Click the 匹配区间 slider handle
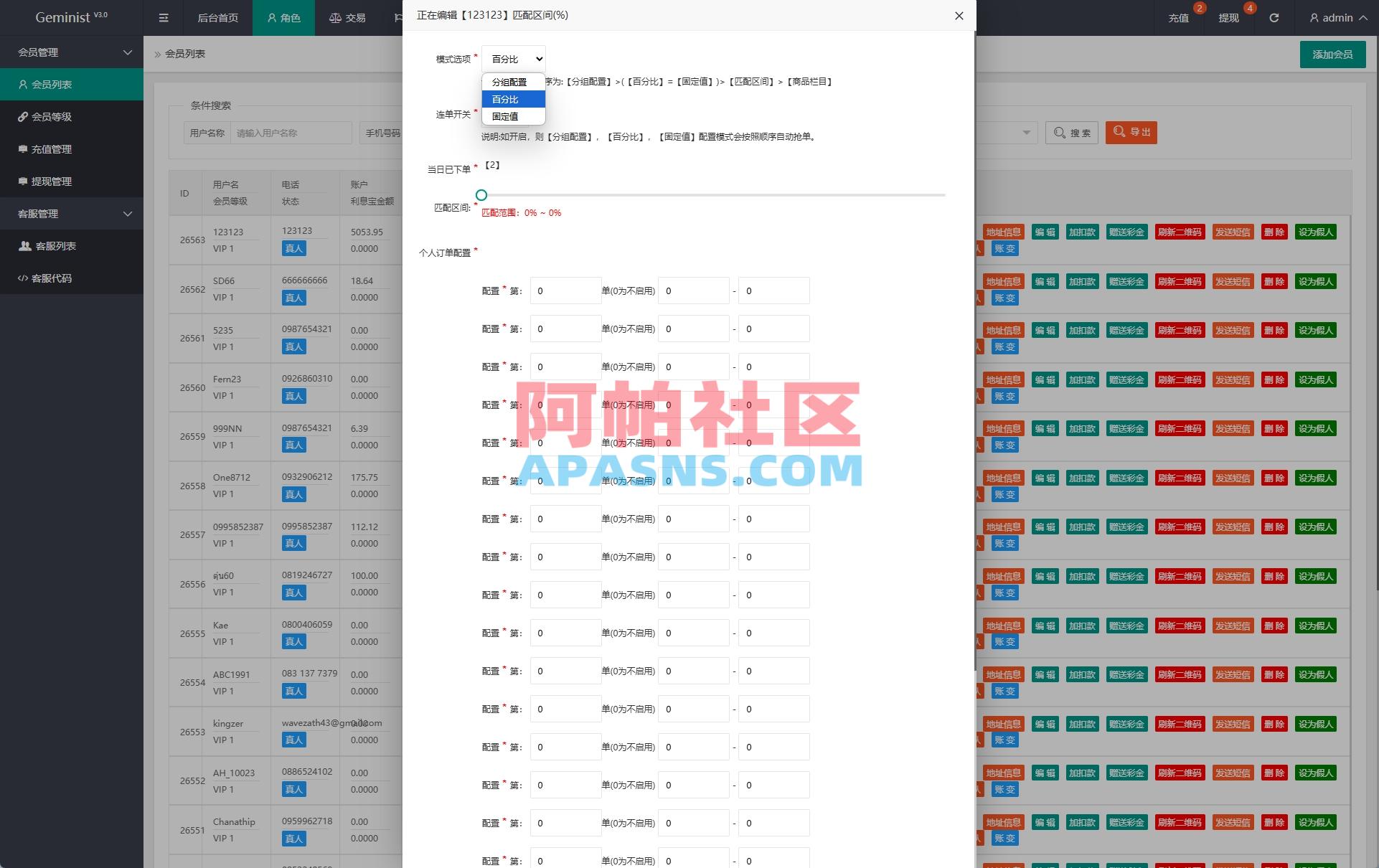 pyautogui.click(x=481, y=194)
